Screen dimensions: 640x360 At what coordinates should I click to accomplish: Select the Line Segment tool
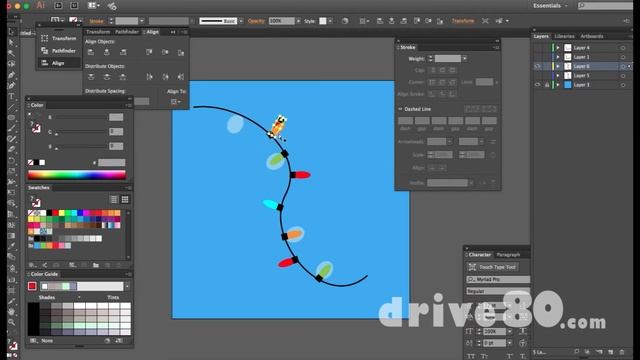[x=11, y=107]
